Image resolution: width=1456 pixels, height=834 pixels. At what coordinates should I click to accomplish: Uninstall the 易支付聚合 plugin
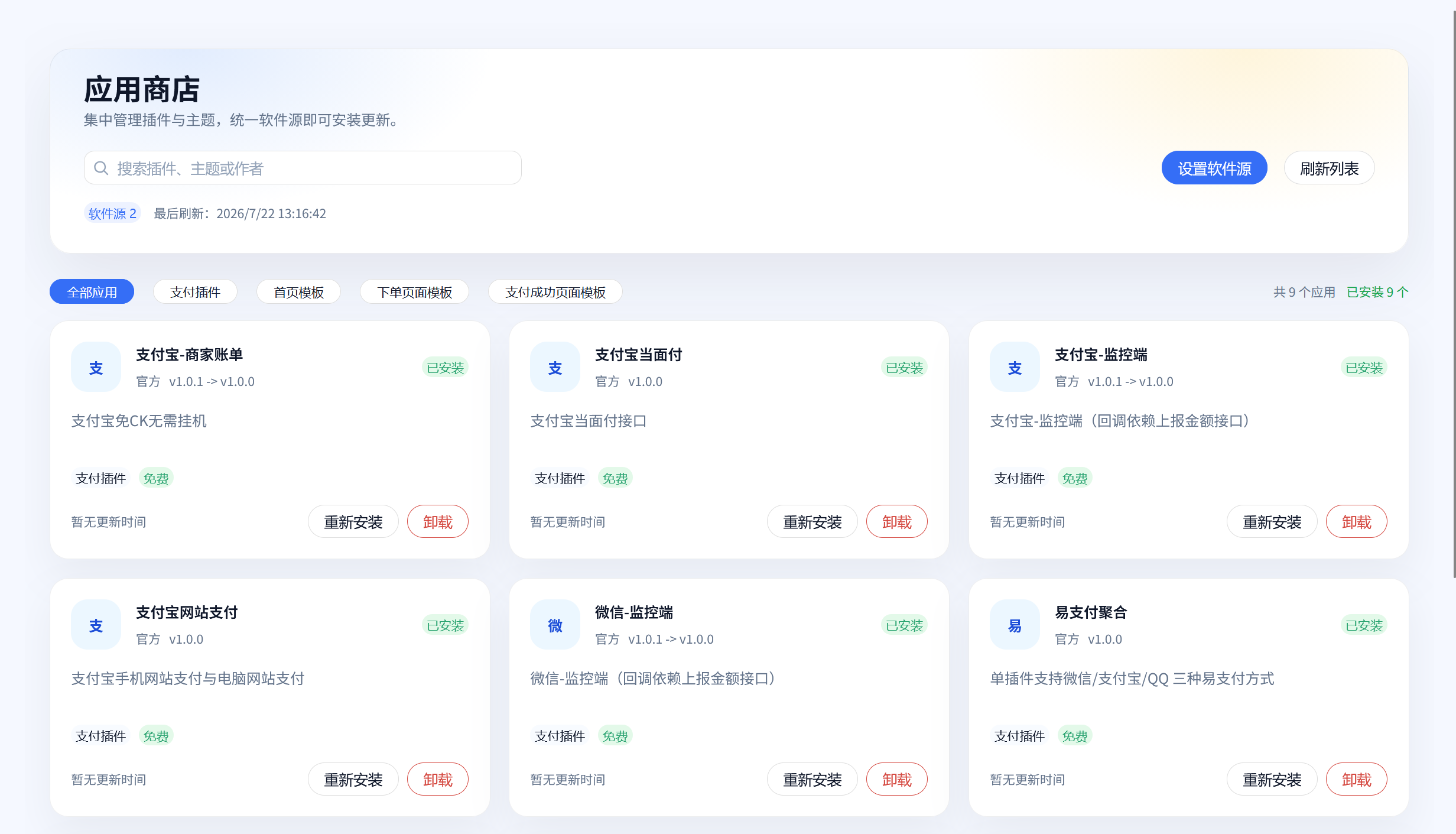pyautogui.click(x=1356, y=779)
